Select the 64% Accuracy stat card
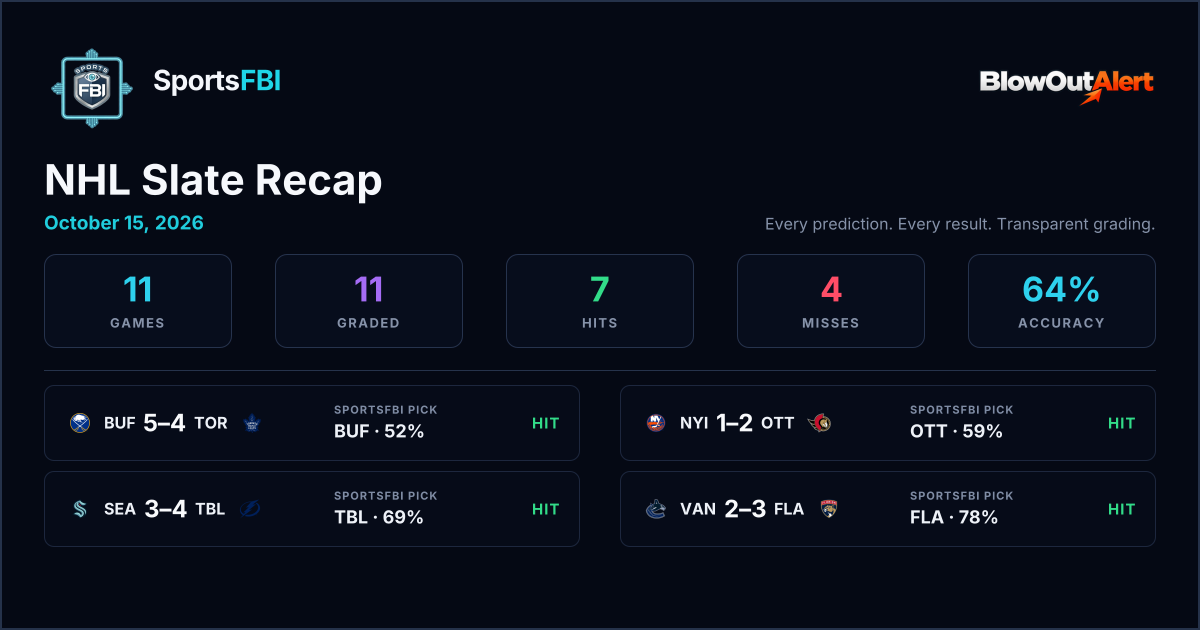1200x630 pixels. (1062, 301)
